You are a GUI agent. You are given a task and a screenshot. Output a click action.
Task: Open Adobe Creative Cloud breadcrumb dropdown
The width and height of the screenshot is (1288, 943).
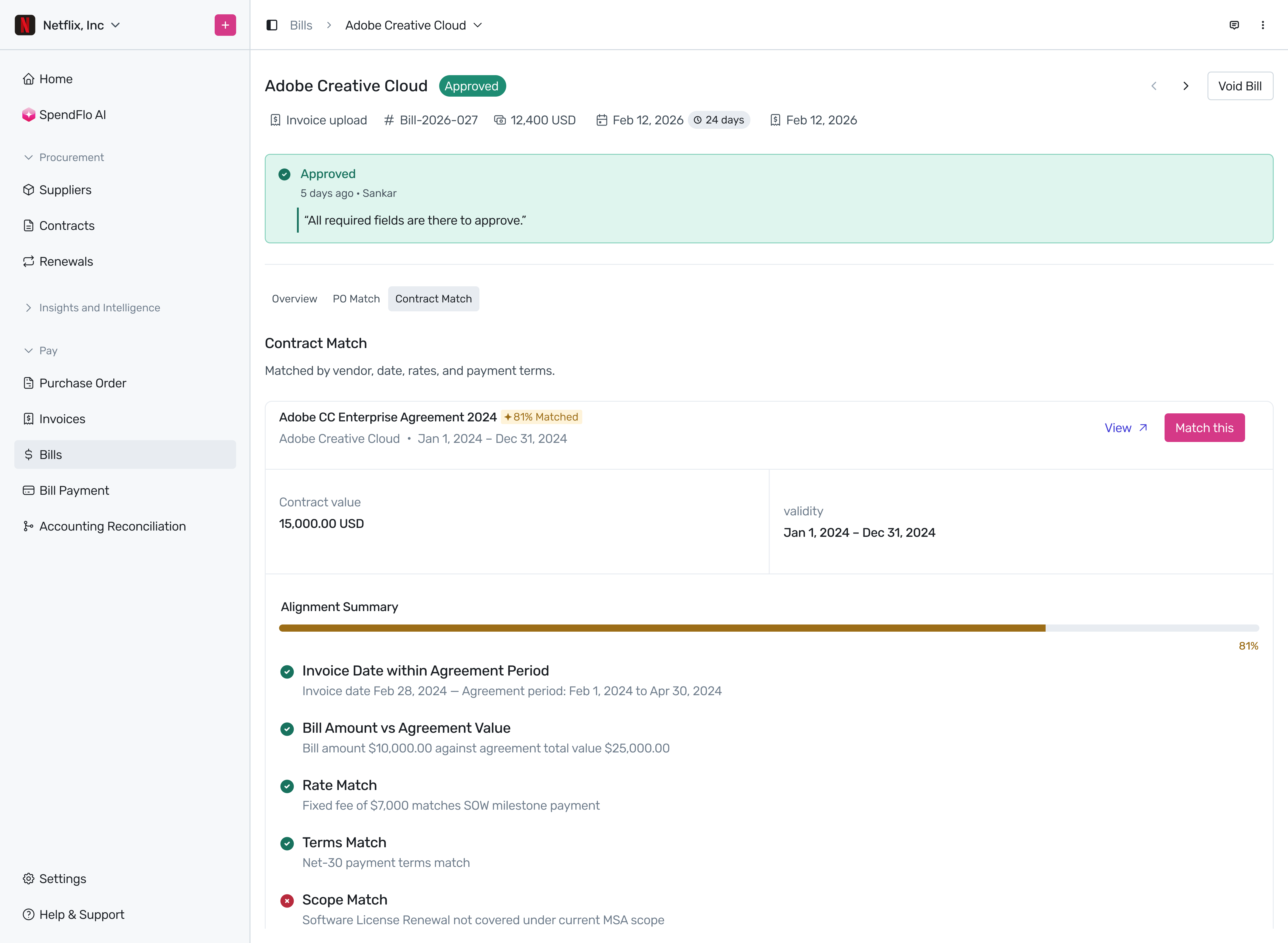414,25
